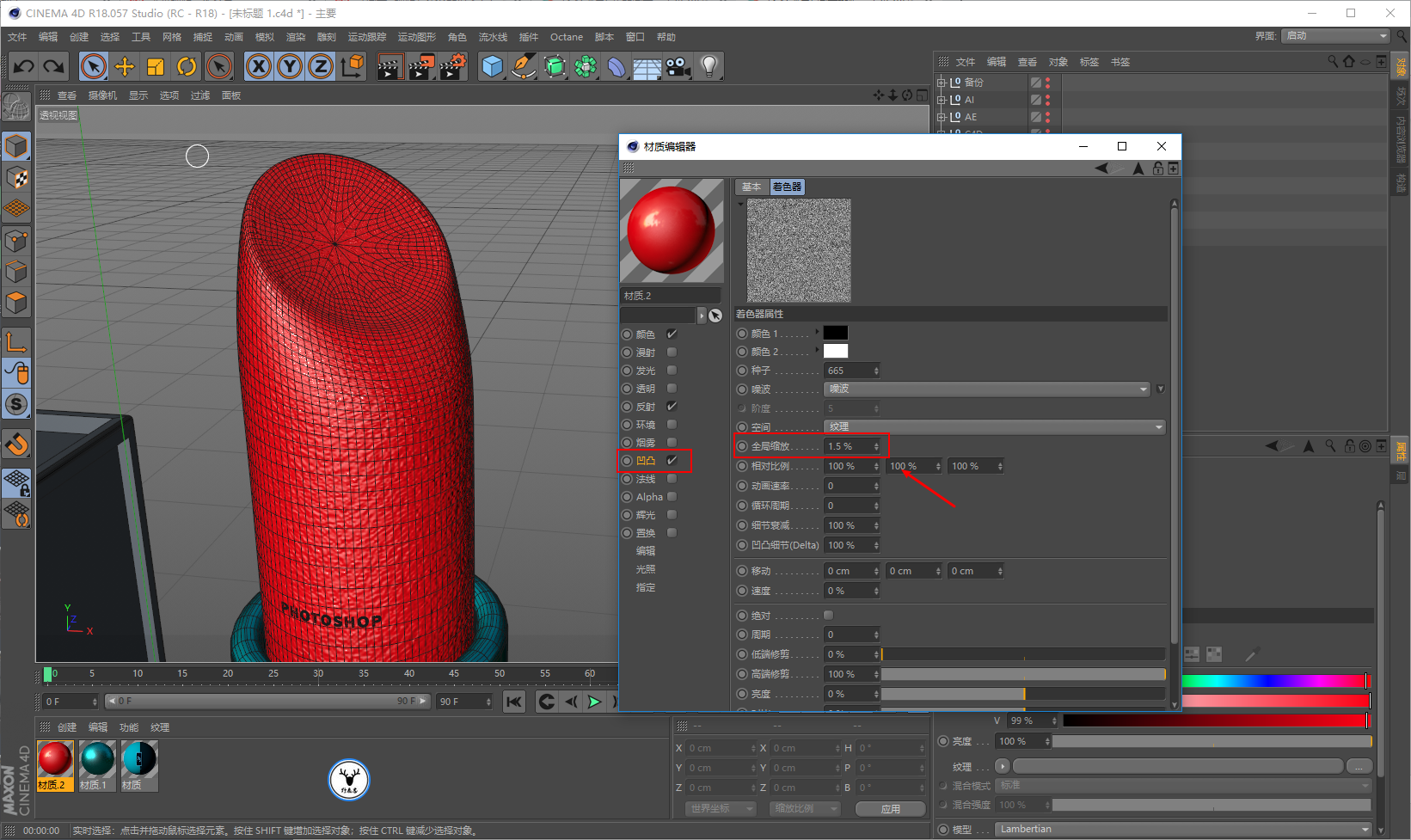Select the Rotate tool
Viewport: 1411px width, 840px height.
pos(187,66)
